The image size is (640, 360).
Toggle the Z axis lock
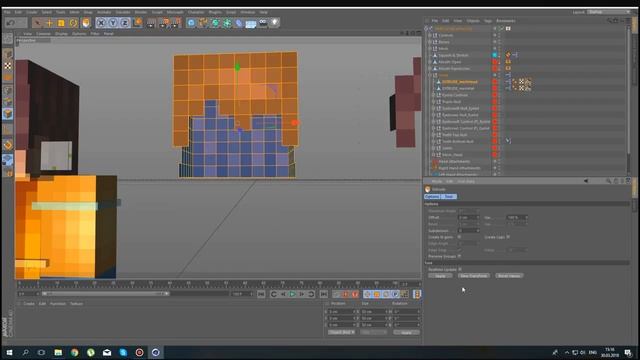click(125, 23)
